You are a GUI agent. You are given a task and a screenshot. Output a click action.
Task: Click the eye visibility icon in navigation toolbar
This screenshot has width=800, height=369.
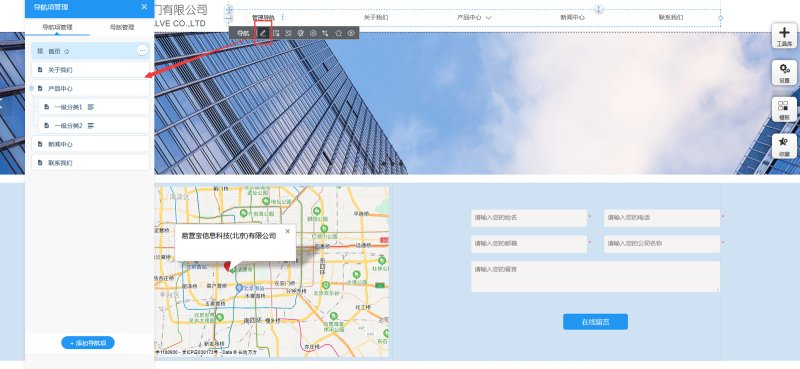tap(351, 33)
